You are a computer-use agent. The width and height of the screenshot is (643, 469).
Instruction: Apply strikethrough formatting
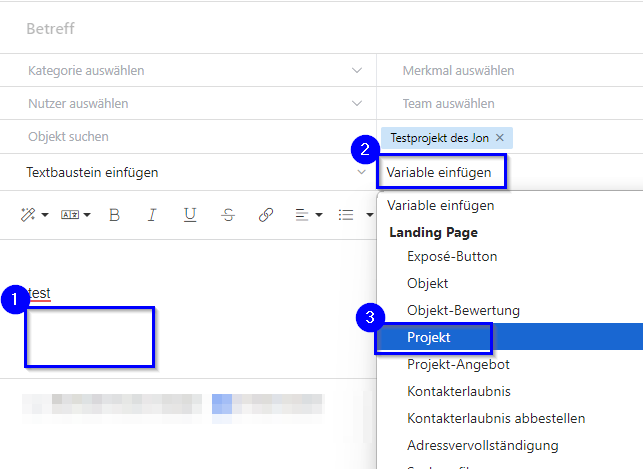228,215
